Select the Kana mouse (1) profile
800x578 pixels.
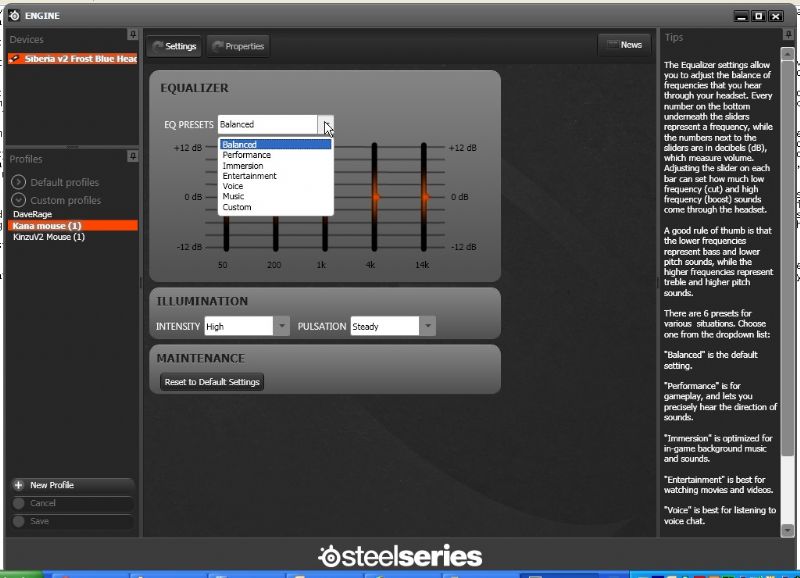tap(73, 225)
